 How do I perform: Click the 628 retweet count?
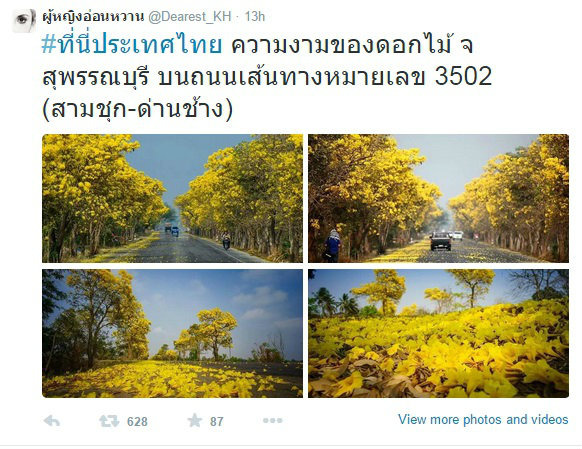(137, 422)
